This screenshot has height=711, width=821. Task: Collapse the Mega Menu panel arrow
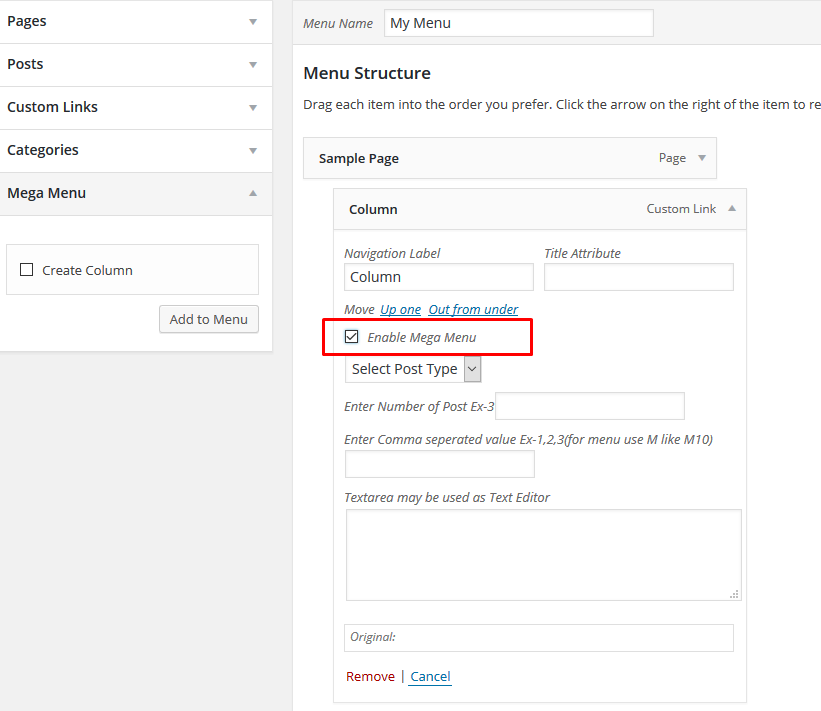[253, 193]
